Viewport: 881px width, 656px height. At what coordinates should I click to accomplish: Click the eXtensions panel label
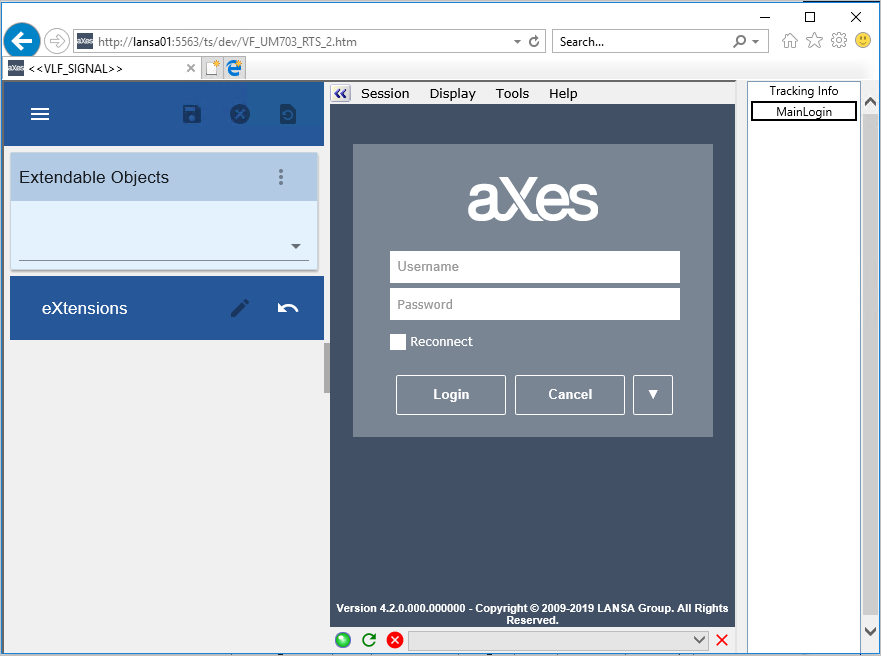[84, 308]
